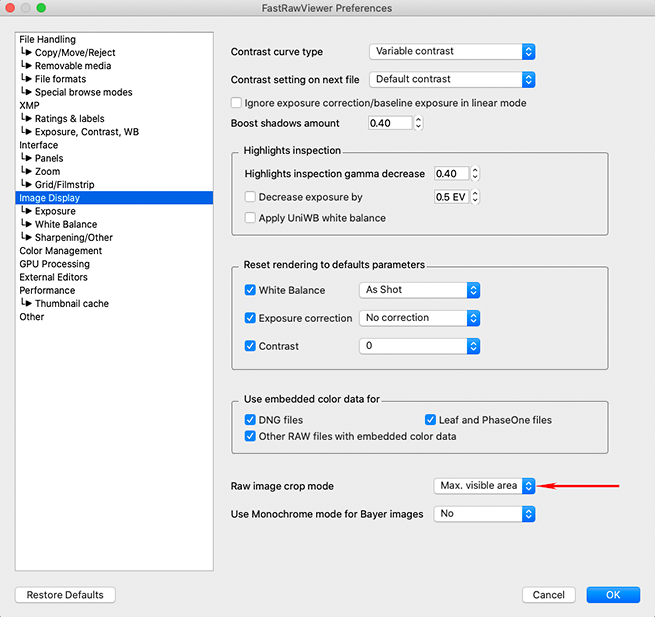Image resolution: width=655 pixels, height=617 pixels.
Task: Expand the Raw image crop mode dropdown
Action: pyautogui.click(x=485, y=485)
